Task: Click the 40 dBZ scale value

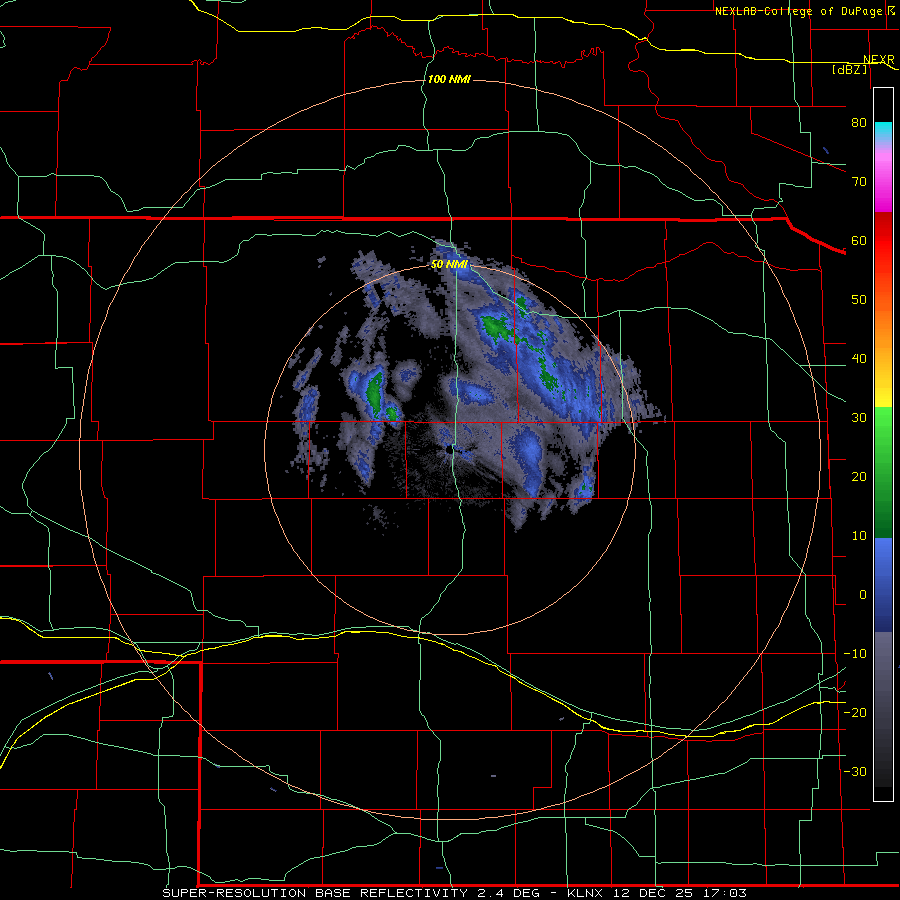Action: pos(859,359)
